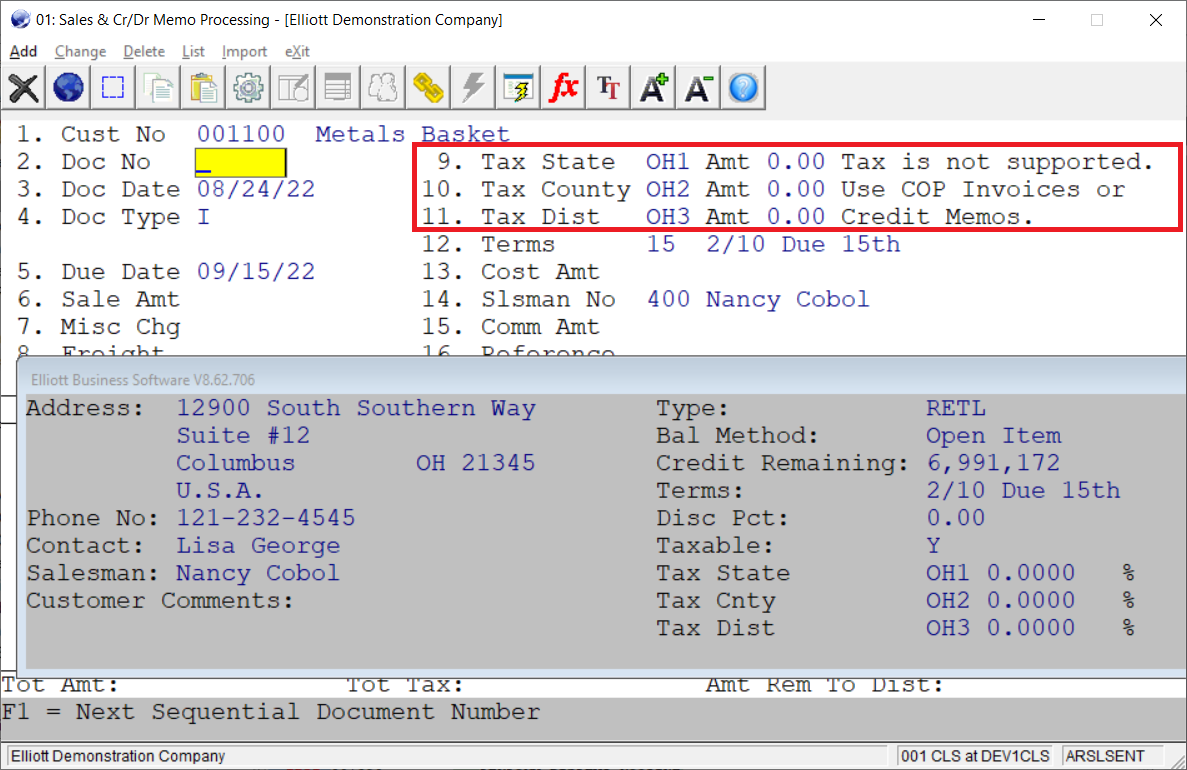Click the status bar program name ARSLSENT
The image size is (1187, 770).
tap(1104, 756)
